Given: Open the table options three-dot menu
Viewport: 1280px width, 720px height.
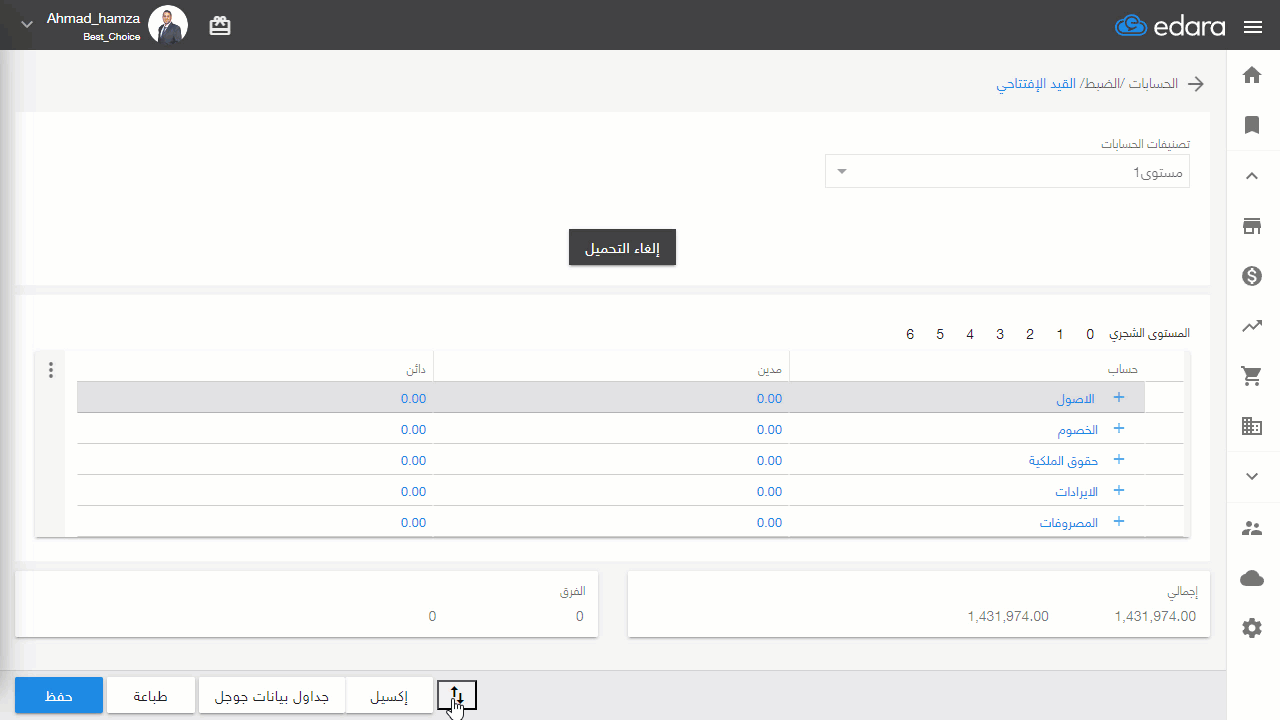Looking at the screenshot, I should [51, 370].
